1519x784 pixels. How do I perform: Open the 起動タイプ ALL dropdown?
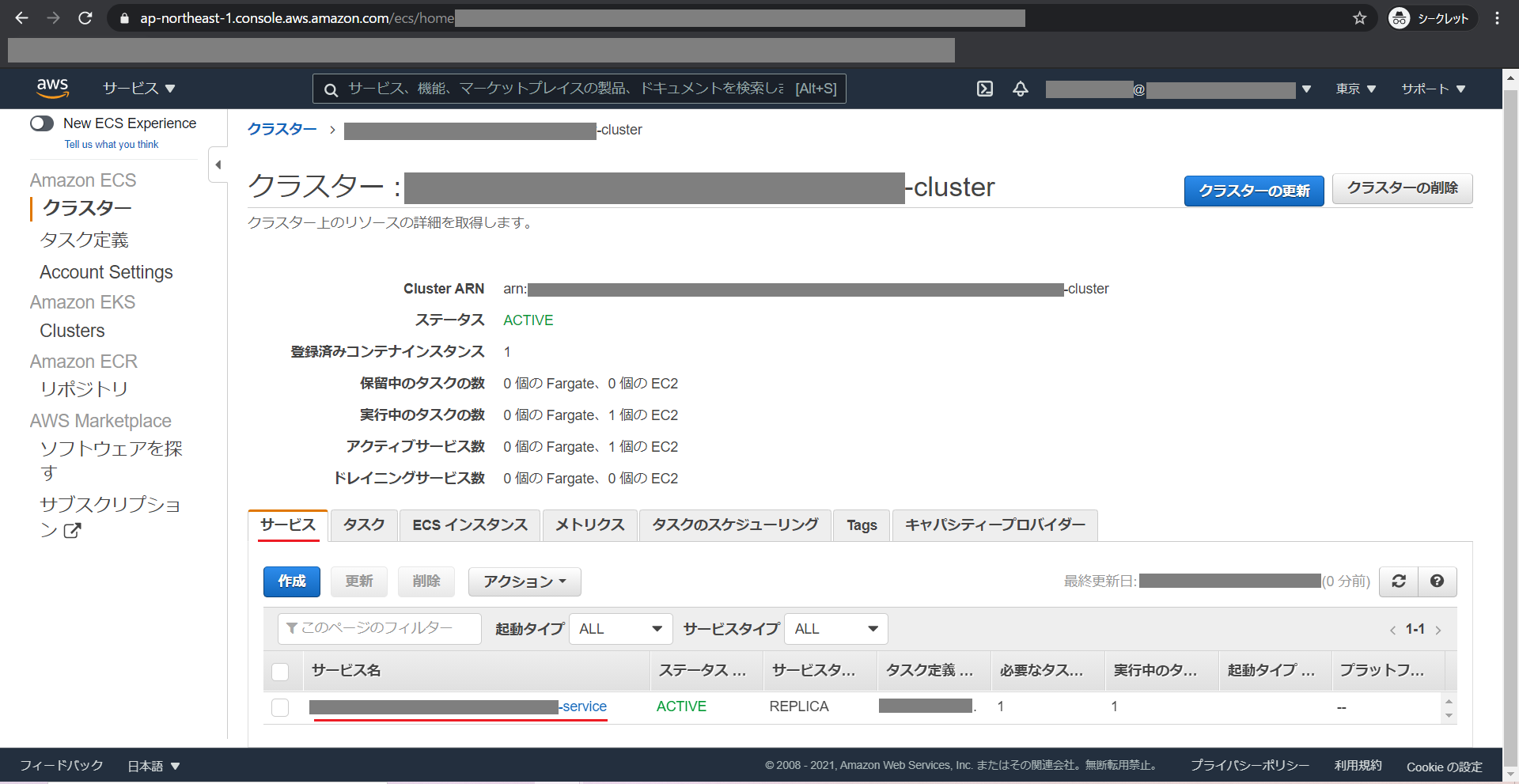point(621,629)
